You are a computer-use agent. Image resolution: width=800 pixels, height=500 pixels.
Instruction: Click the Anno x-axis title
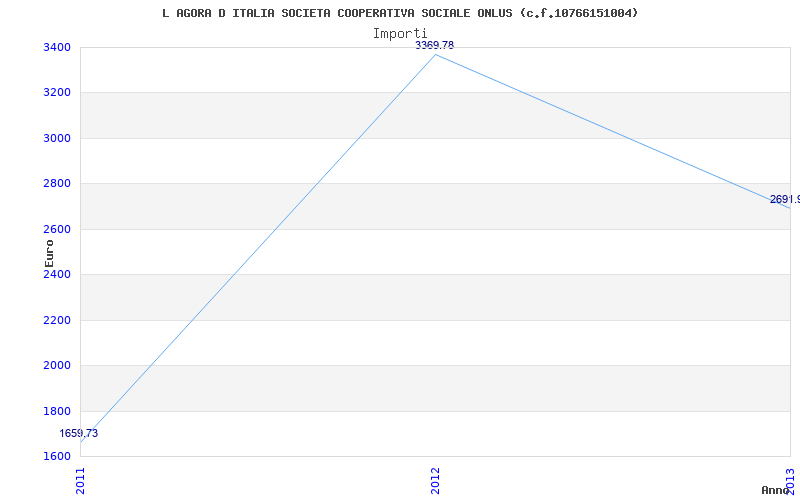tap(776, 490)
